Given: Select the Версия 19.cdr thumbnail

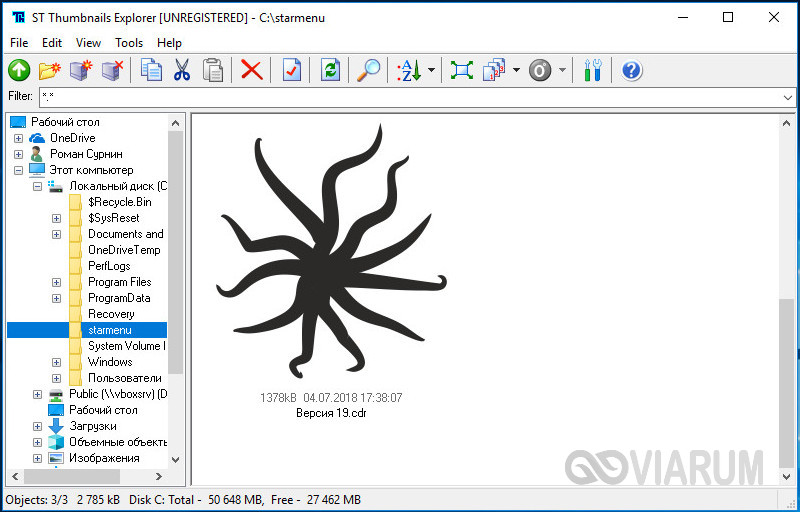Looking at the screenshot, I should pyautogui.click(x=331, y=250).
